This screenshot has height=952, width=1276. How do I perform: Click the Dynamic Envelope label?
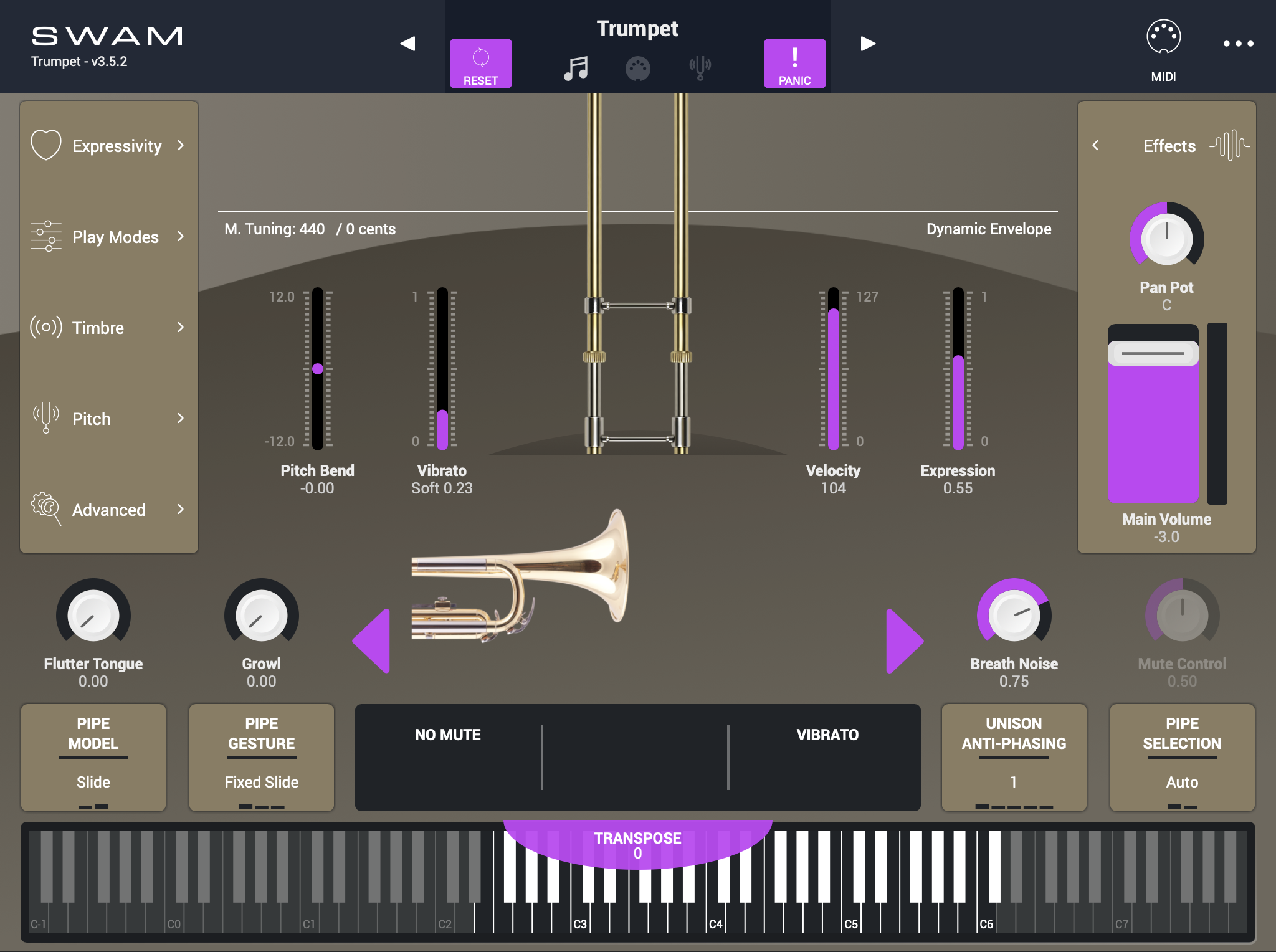[x=989, y=229]
